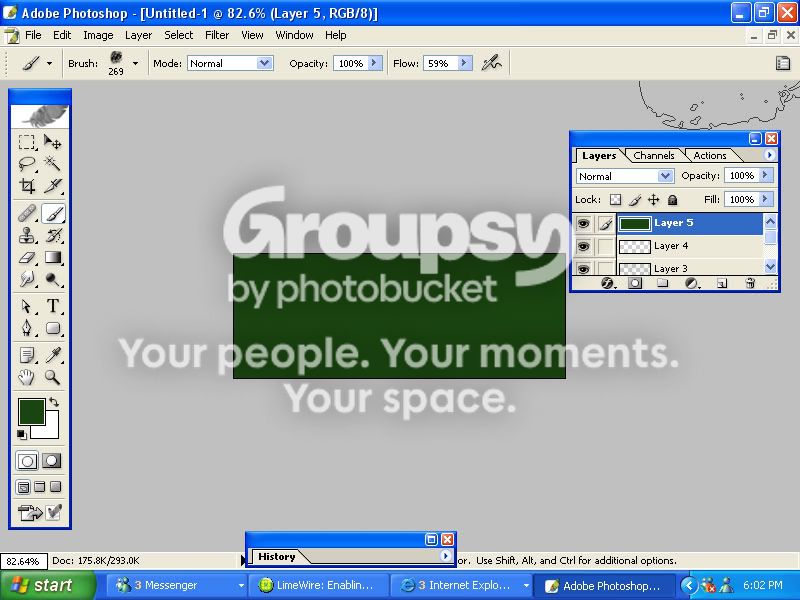The width and height of the screenshot is (800, 600).
Task: Activate the Crop tool
Action: [27, 186]
